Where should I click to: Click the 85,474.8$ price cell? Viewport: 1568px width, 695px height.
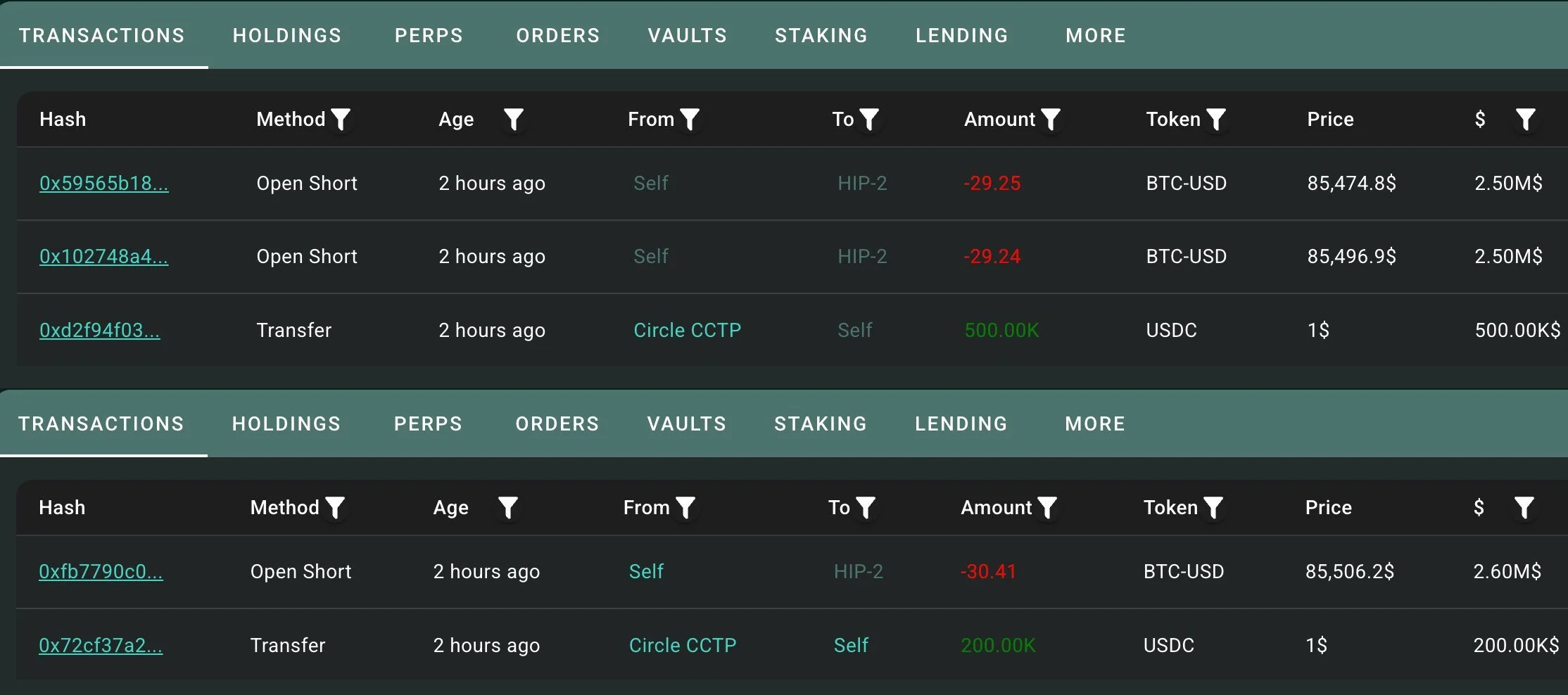tap(1352, 183)
